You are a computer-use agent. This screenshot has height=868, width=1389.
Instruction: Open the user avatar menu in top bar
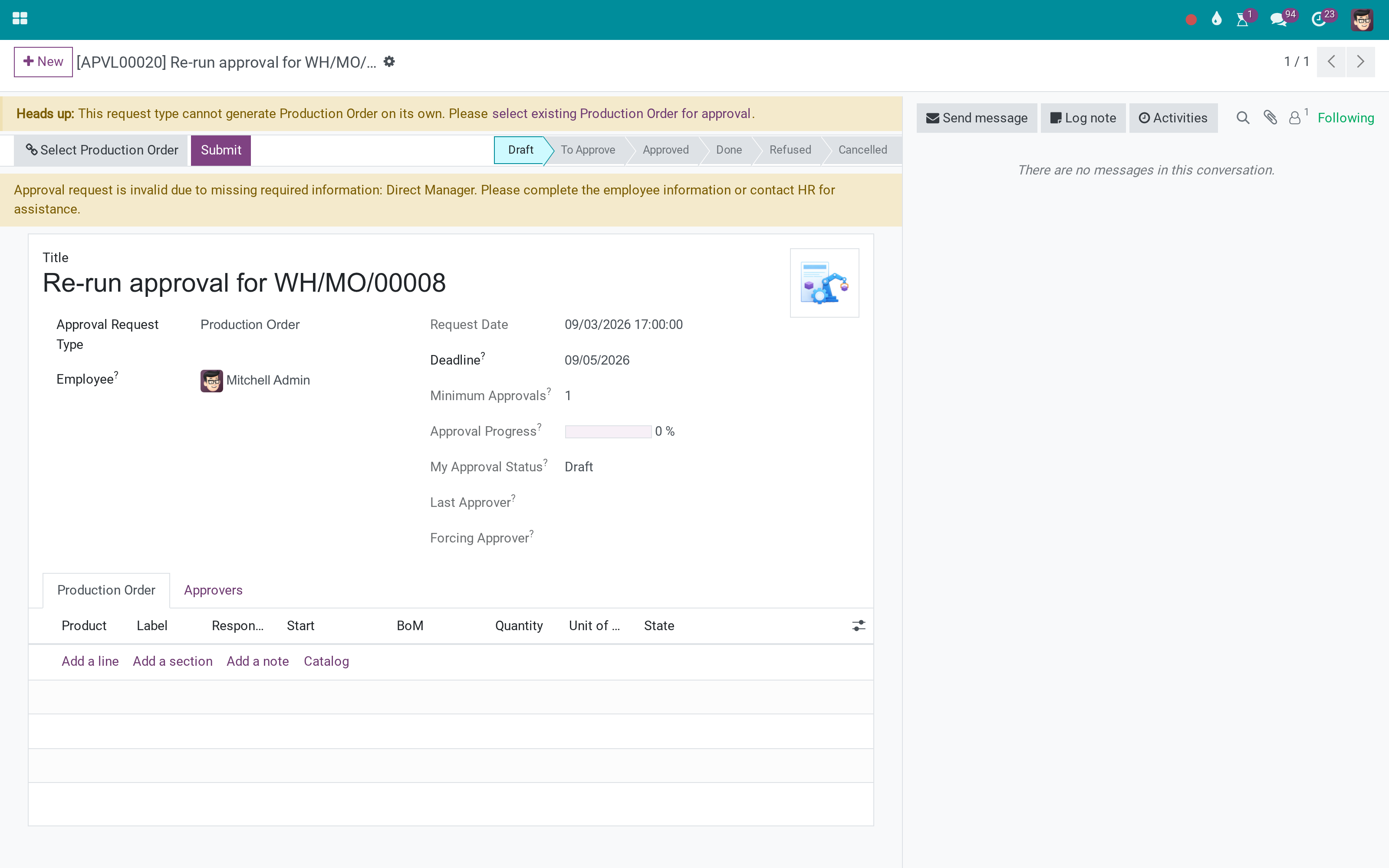[1362, 20]
